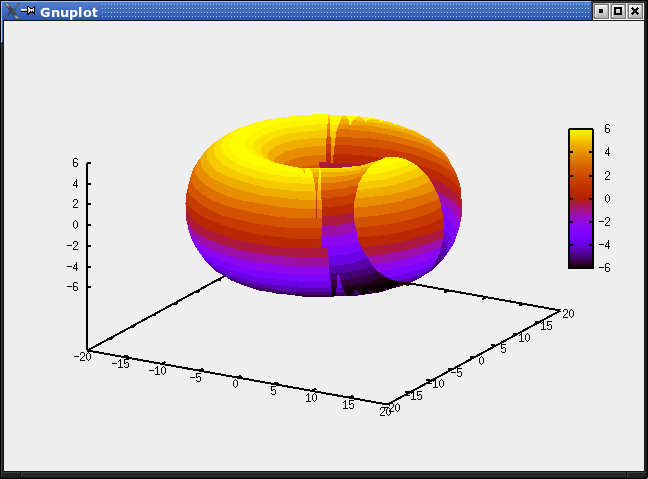
Task: Minimize the Gnuplot window
Action: pyautogui.click(x=601, y=11)
